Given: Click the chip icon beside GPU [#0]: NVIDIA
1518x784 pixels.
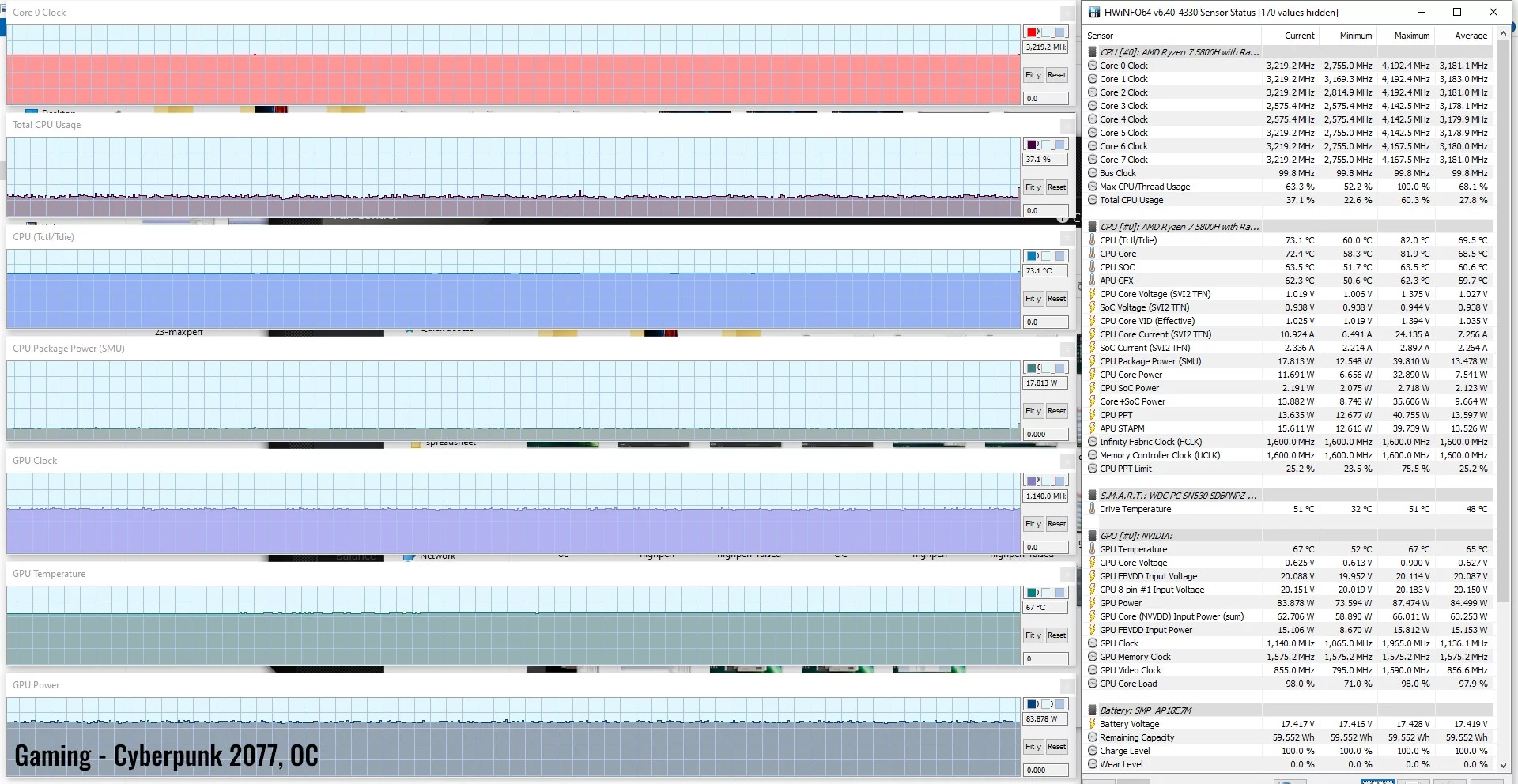Looking at the screenshot, I should point(1093,536).
